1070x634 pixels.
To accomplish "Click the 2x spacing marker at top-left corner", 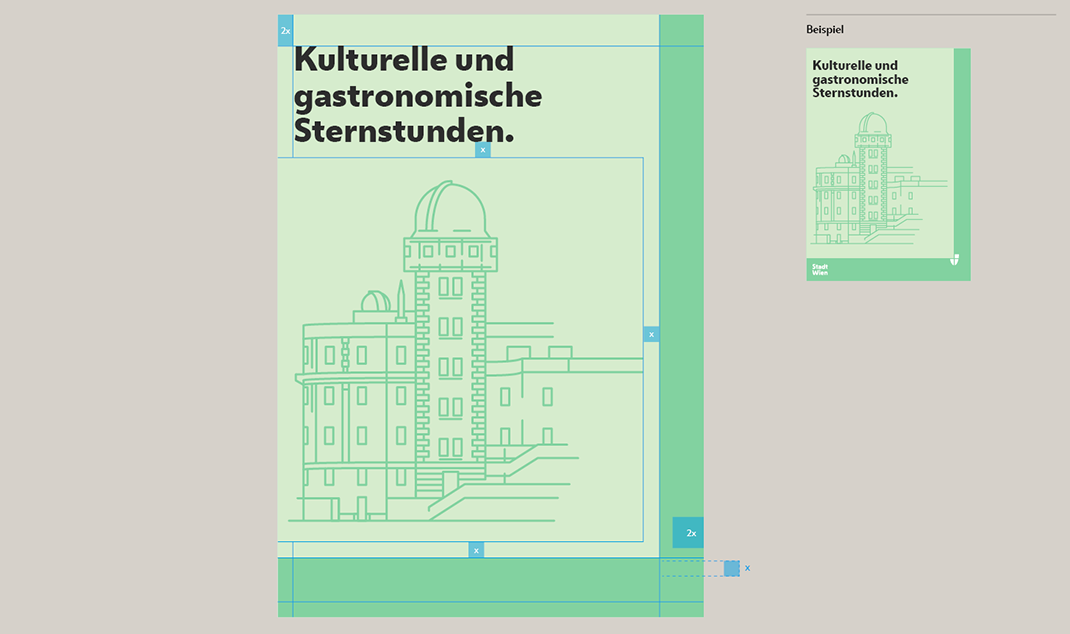I will coord(285,31).
